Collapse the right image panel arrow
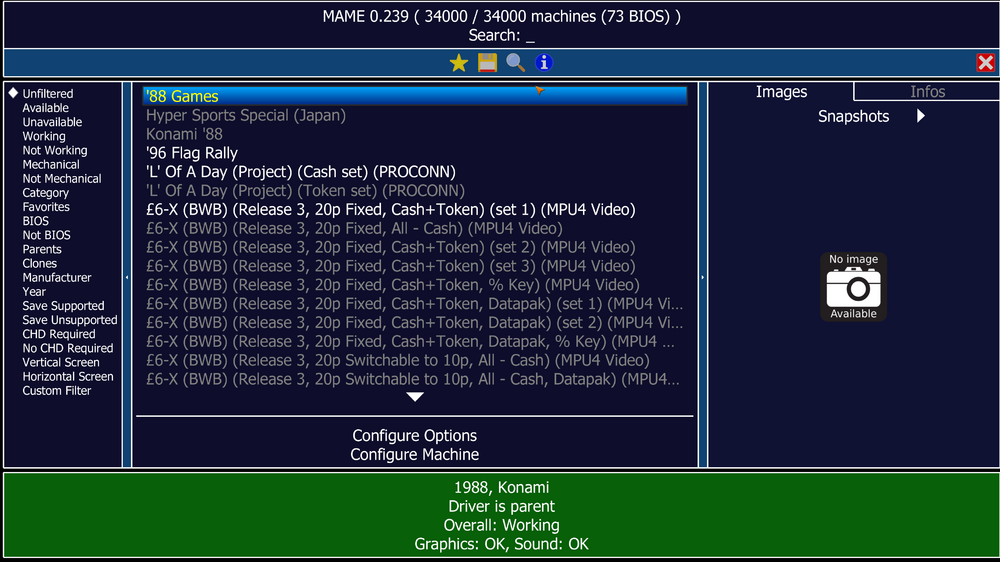This screenshot has height=562, width=1000. pyautogui.click(x=703, y=277)
